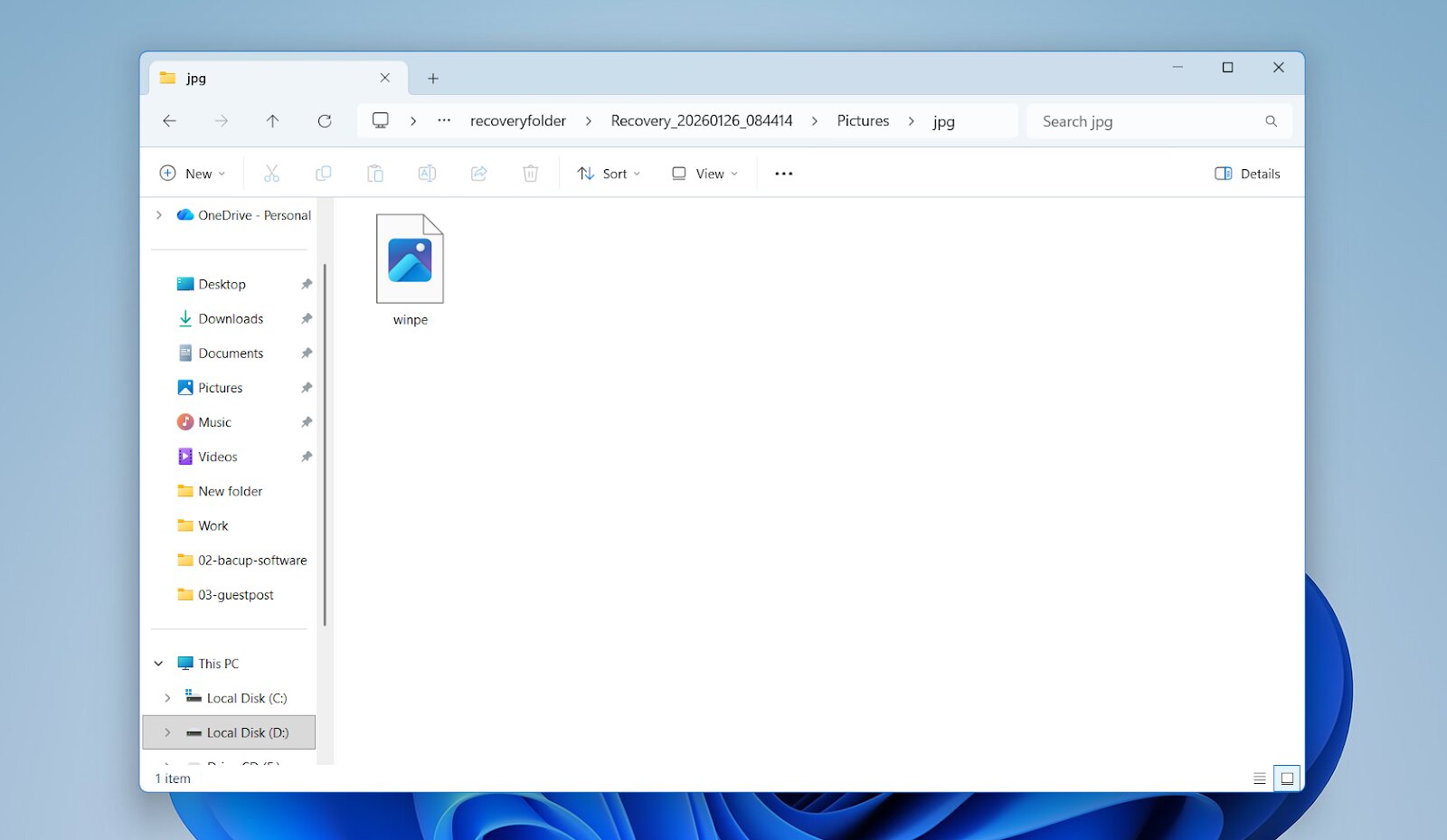
Task: Expand Local Disk (C:) in the sidebar
Action: coord(166,697)
